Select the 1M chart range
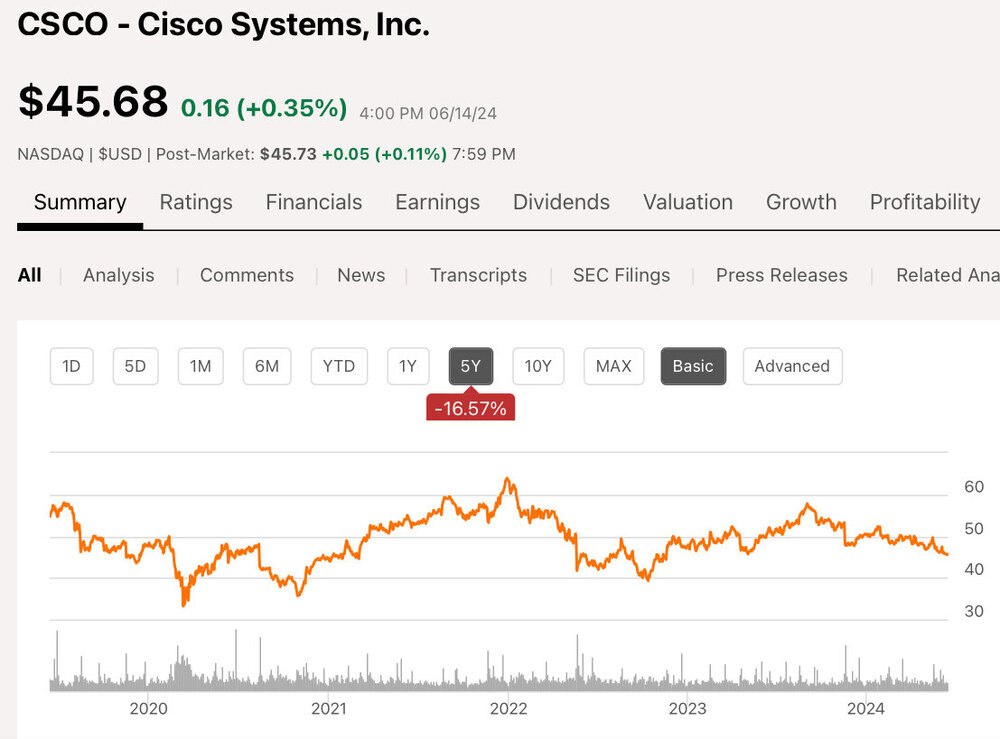The height and width of the screenshot is (739, 1000). point(201,366)
